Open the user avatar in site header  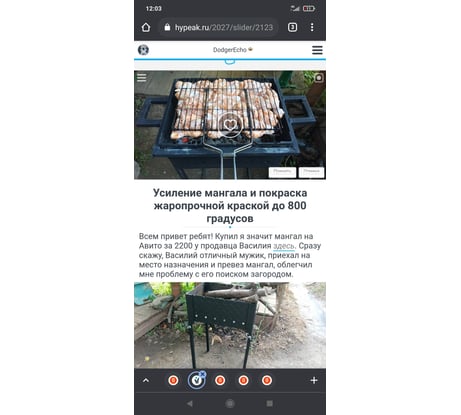[143, 50]
